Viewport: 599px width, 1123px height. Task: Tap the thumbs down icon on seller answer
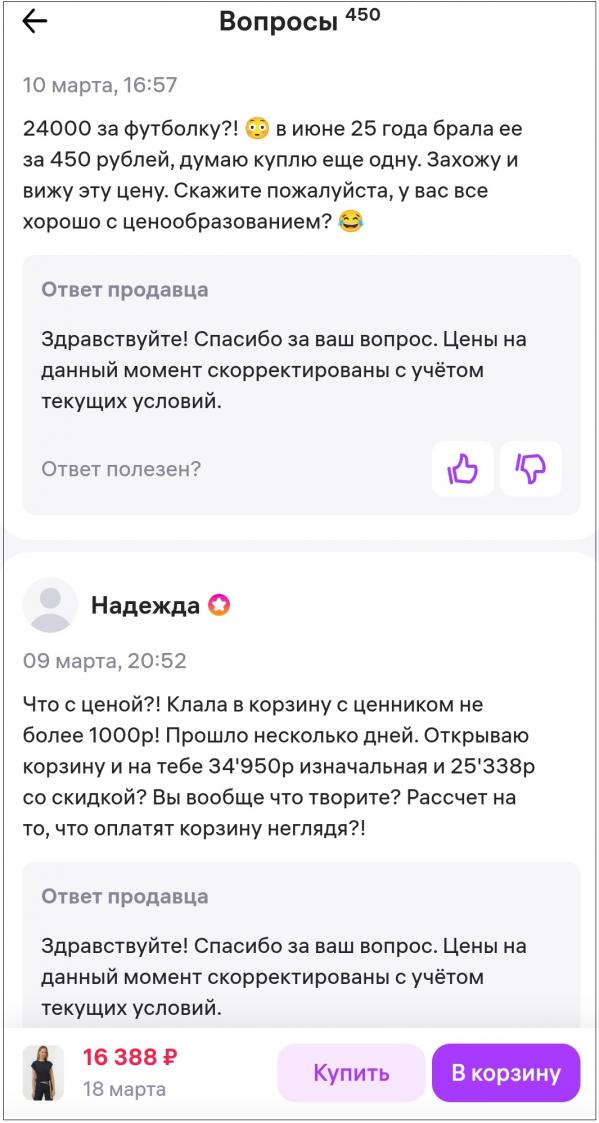(530, 469)
